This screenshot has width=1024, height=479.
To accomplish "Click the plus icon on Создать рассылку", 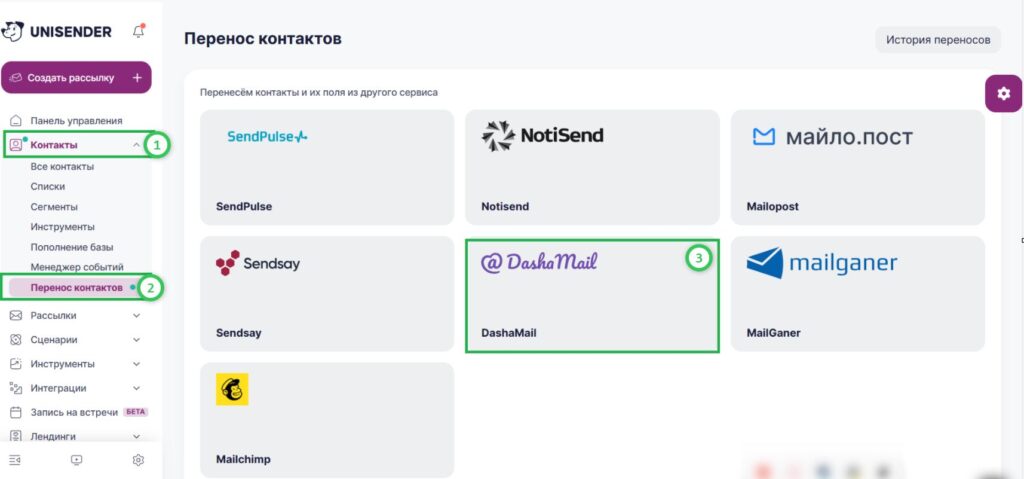I will tap(136, 78).
